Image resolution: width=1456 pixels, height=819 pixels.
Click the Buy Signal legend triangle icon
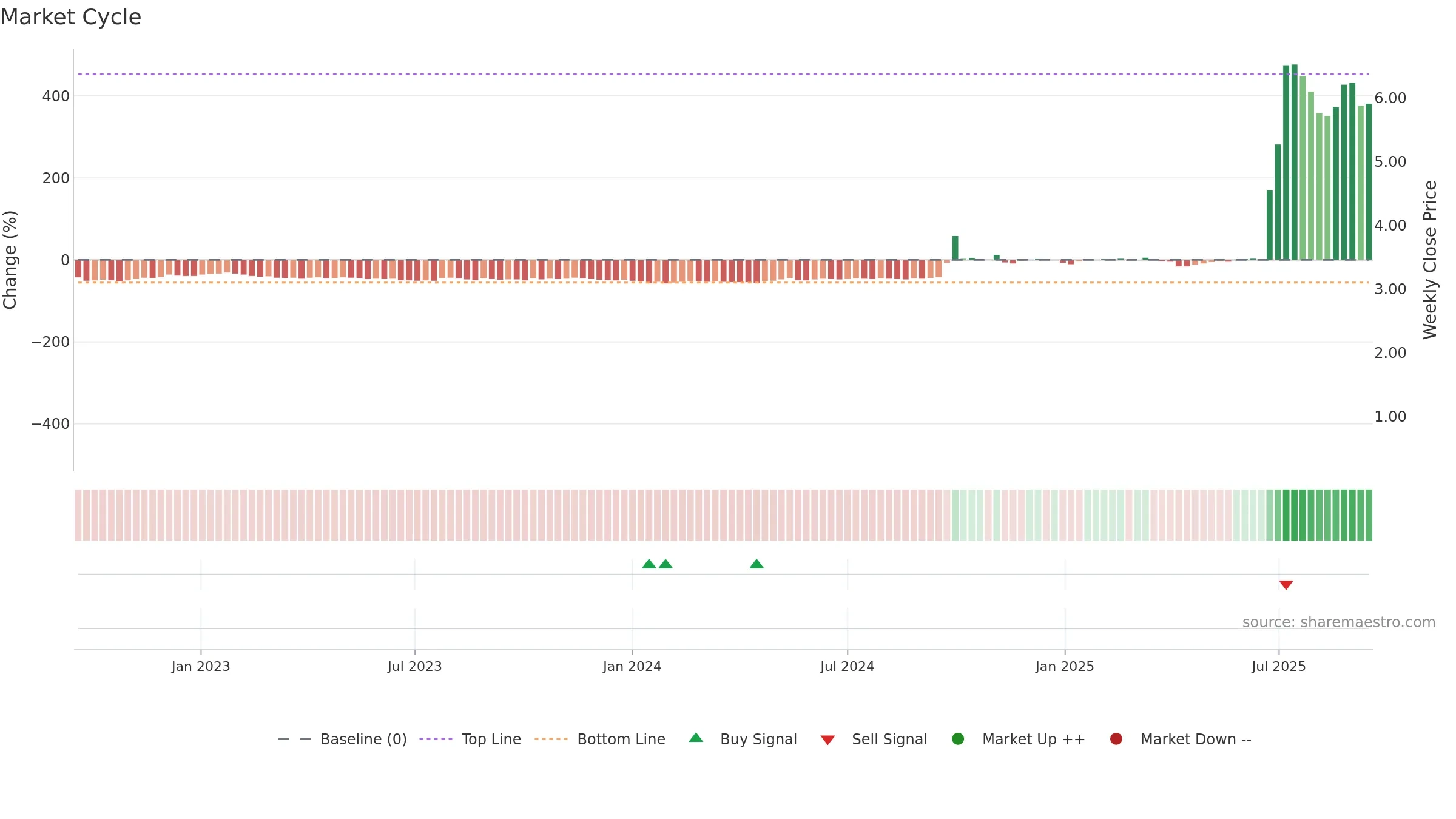[696, 738]
